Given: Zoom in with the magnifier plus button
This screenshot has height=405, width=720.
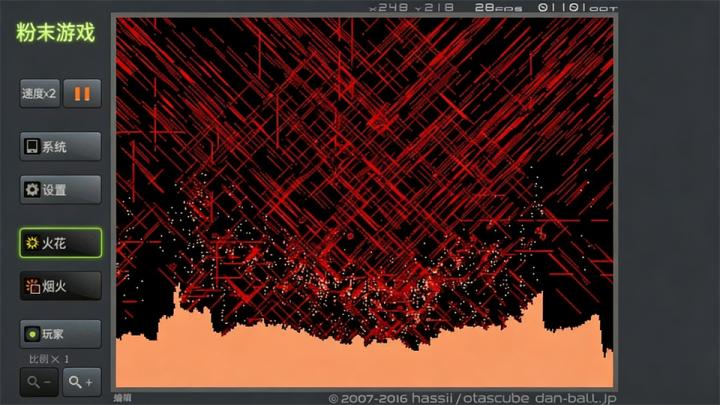Looking at the screenshot, I should click(x=82, y=382).
